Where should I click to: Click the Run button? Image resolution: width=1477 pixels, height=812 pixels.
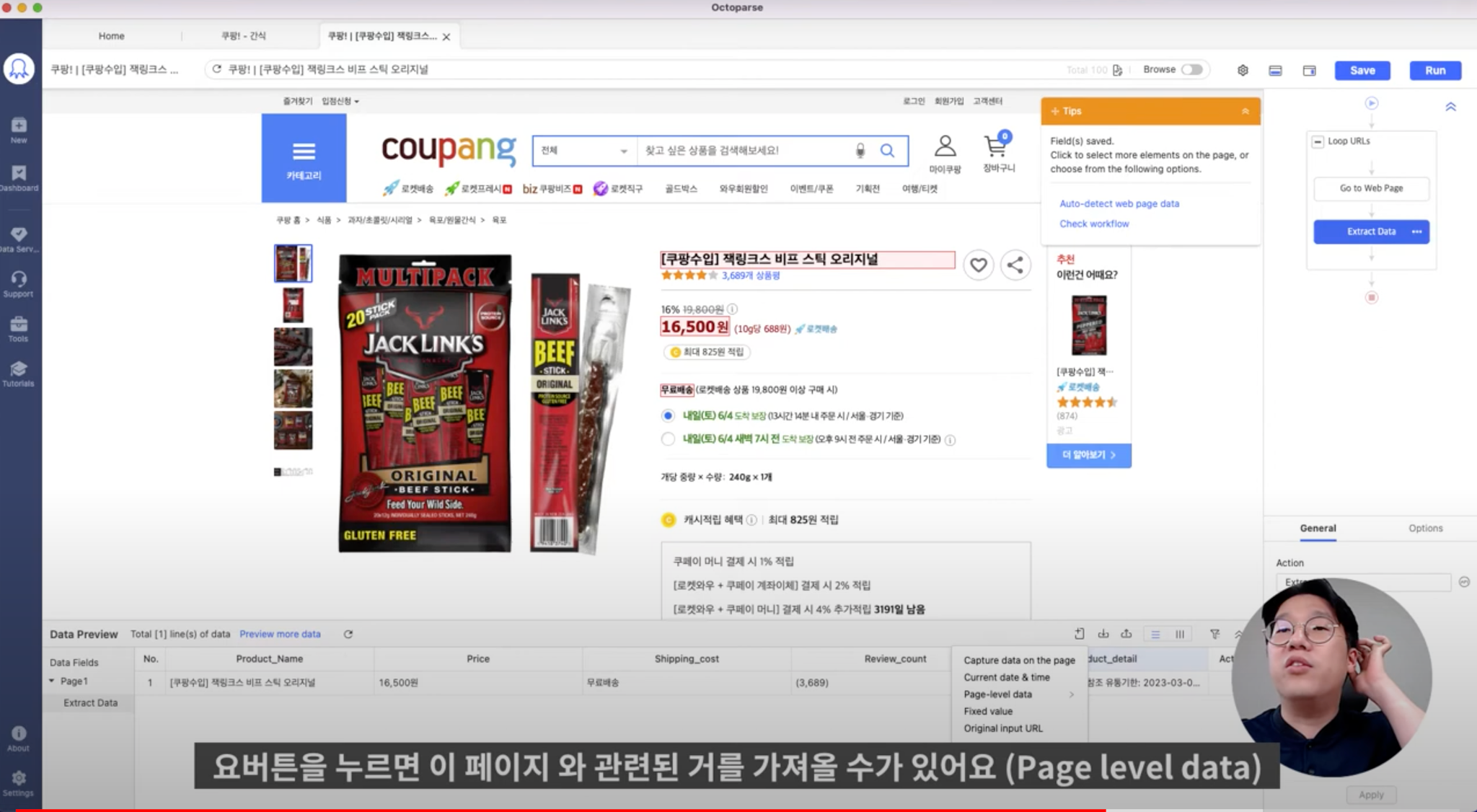pyautogui.click(x=1435, y=70)
